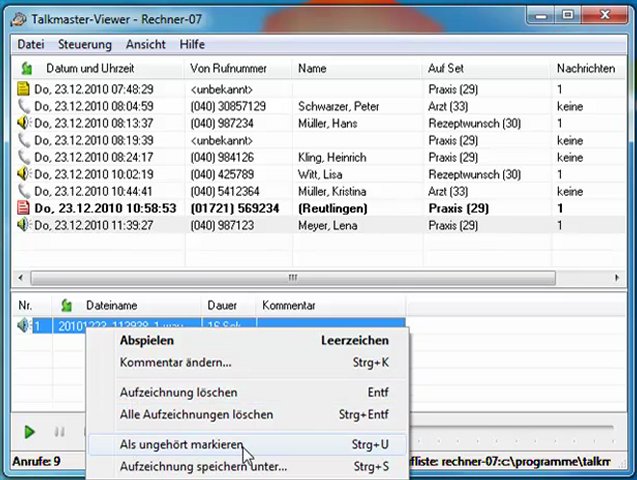This screenshot has height=480, width=637.
Task: Click red document icon of the Reutlingen call
Action: pos(24,208)
